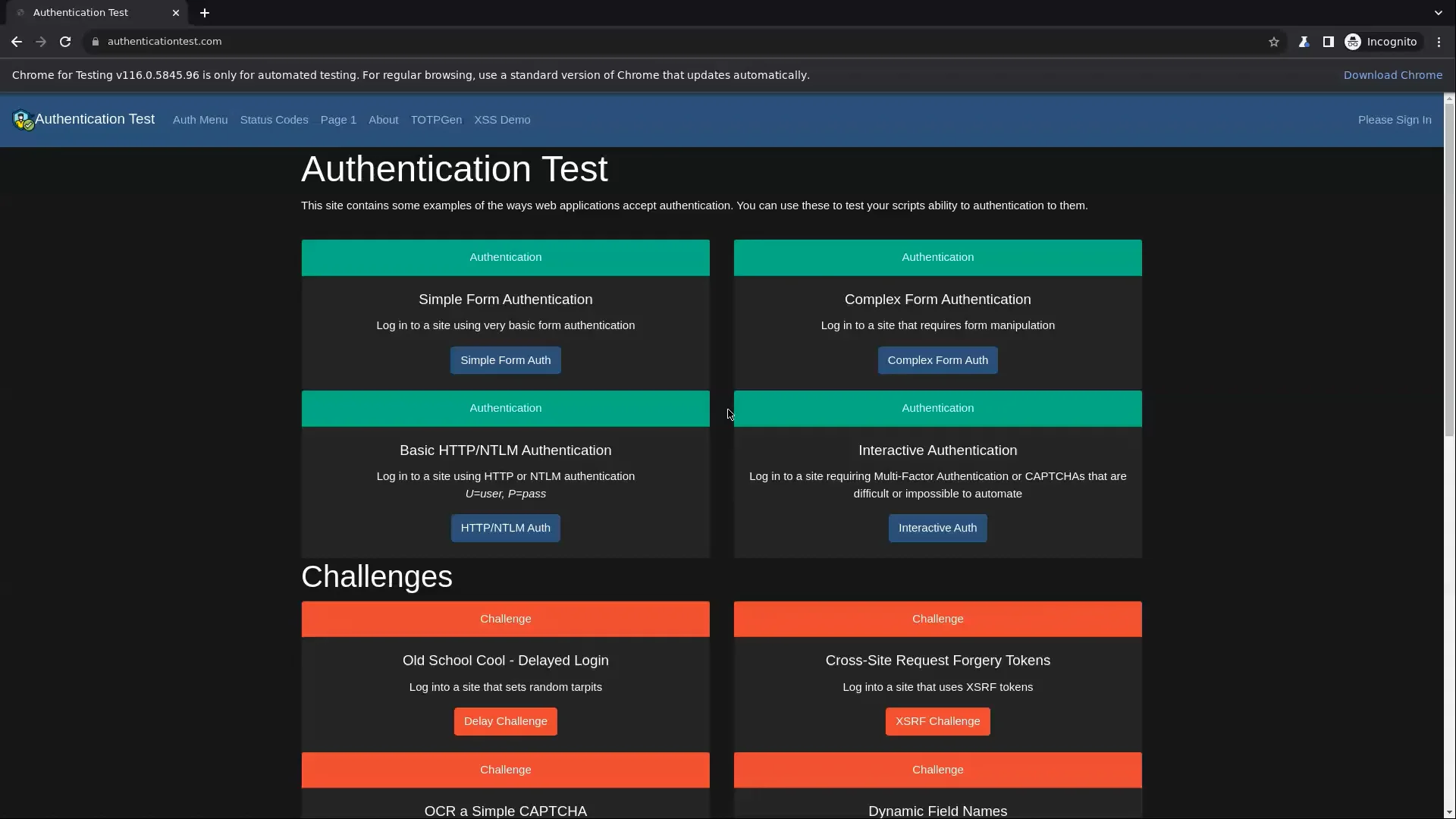Click Please Sign In link

(x=1395, y=120)
